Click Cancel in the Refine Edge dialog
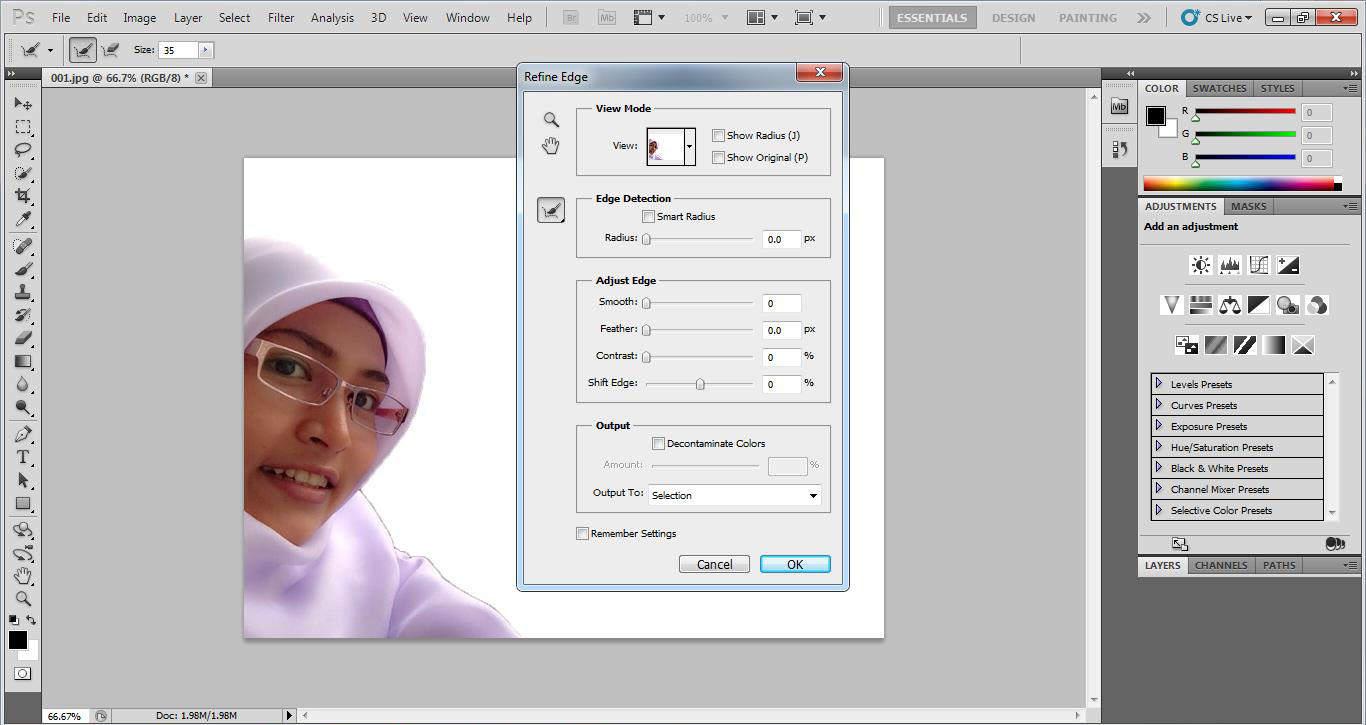 (714, 564)
